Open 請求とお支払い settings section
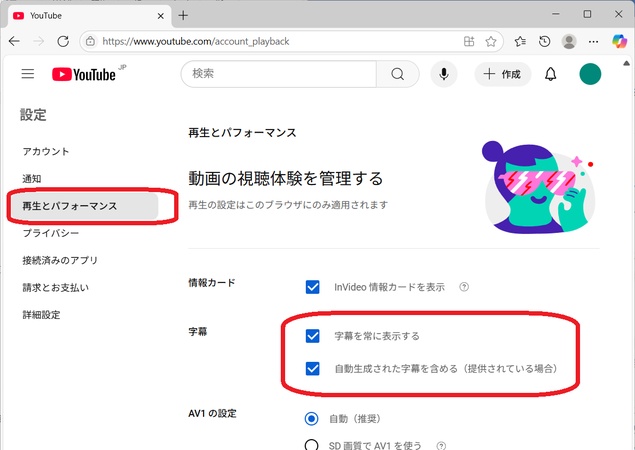This screenshot has height=450, width=635. coord(55,287)
